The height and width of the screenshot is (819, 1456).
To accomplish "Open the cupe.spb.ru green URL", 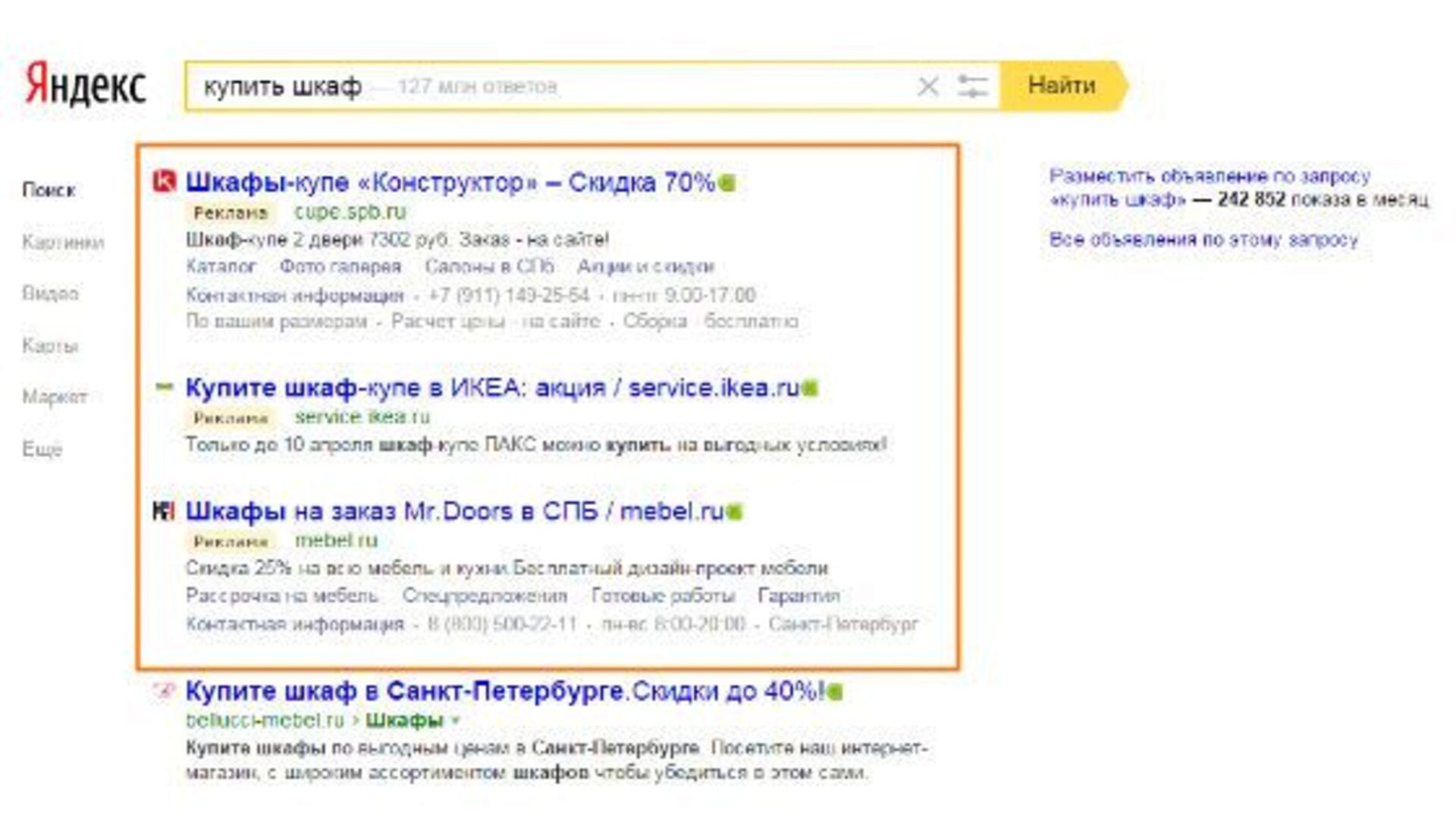I will [x=350, y=212].
